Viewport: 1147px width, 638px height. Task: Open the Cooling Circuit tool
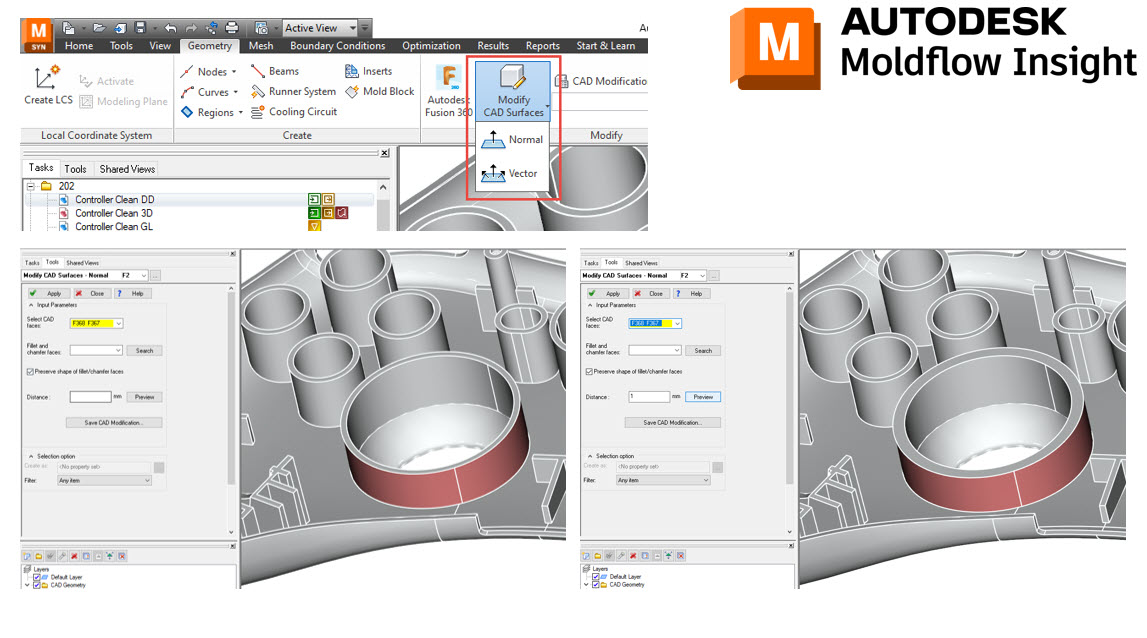294,112
